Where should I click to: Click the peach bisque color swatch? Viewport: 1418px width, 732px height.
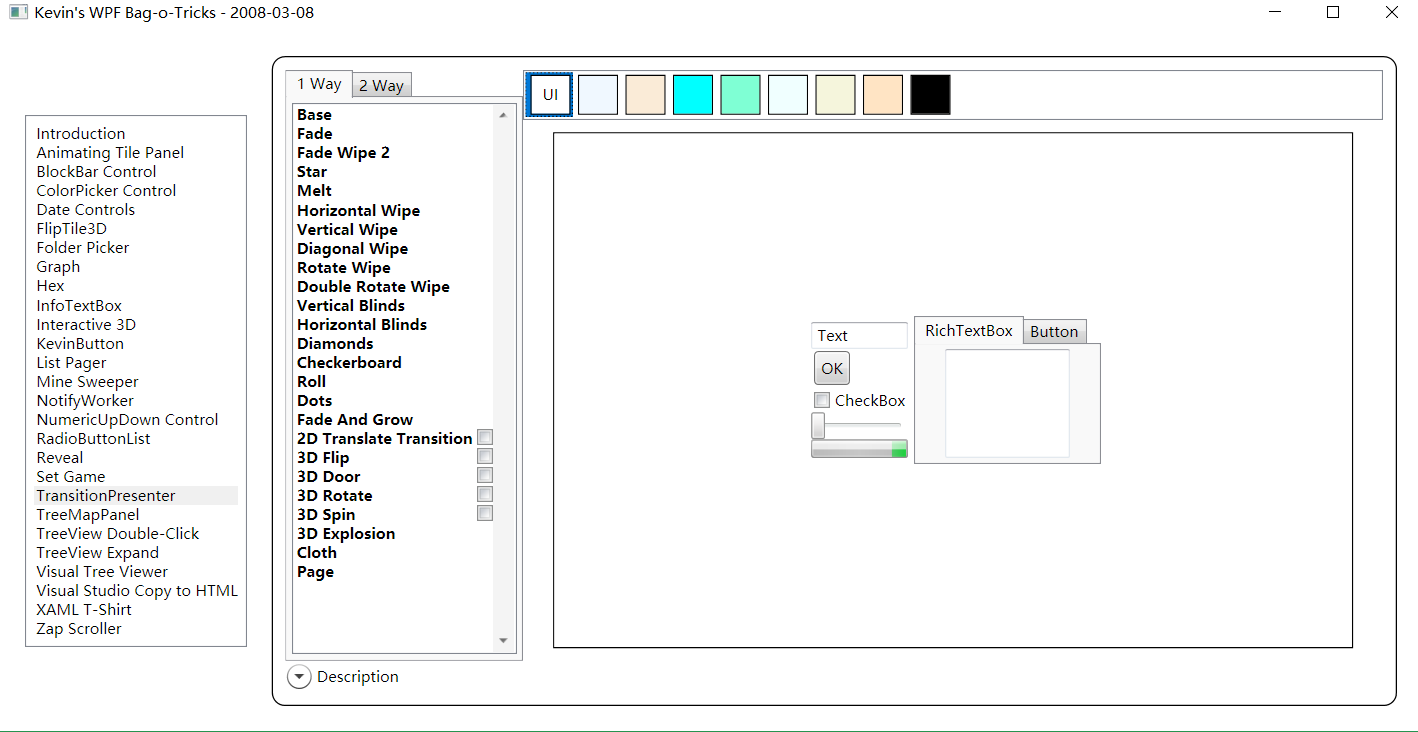point(882,95)
